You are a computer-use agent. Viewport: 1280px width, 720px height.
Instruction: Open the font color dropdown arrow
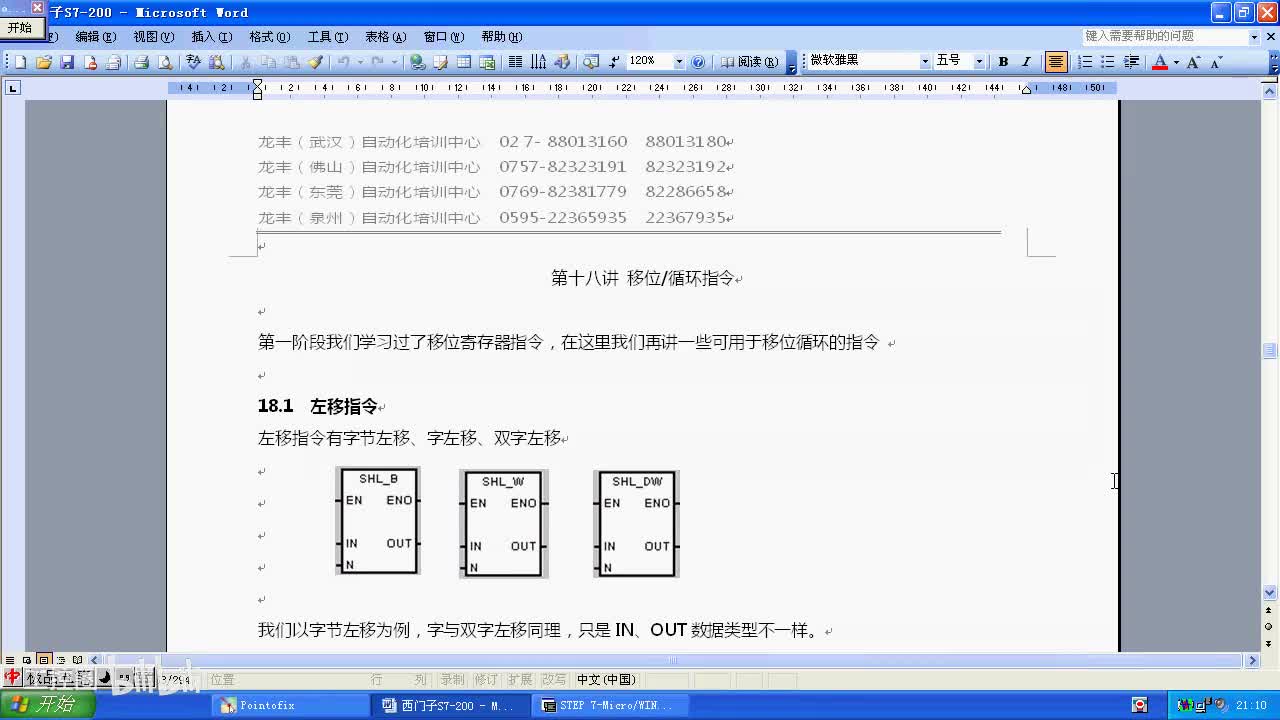[1176, 62]
